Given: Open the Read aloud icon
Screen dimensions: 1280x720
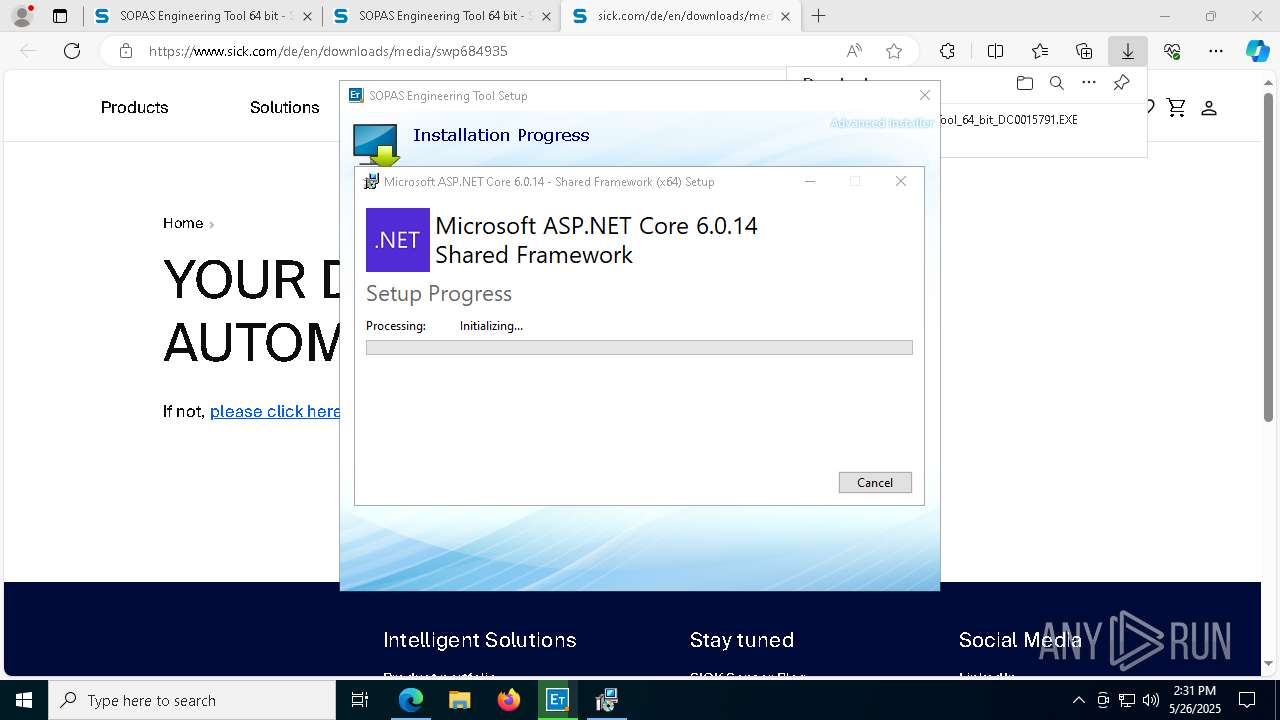Looking at the screenshot, I should point(854,51).
